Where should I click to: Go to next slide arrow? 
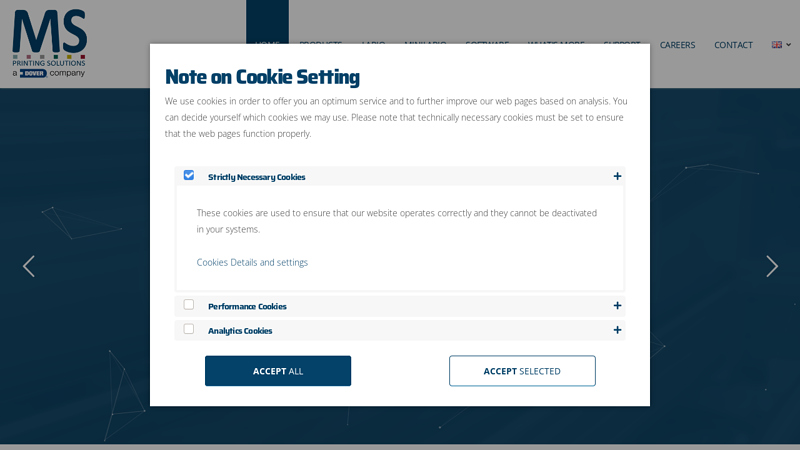pos(771,266)
